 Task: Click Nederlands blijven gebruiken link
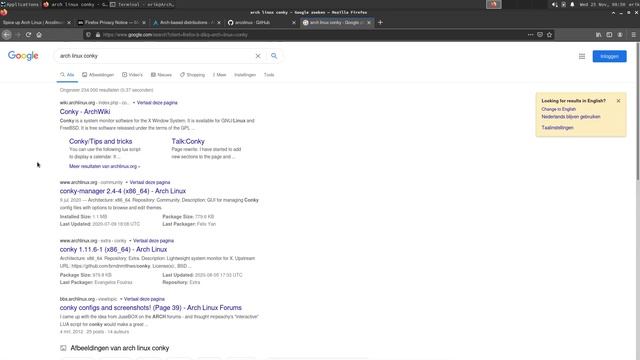[x=571, y=117]
